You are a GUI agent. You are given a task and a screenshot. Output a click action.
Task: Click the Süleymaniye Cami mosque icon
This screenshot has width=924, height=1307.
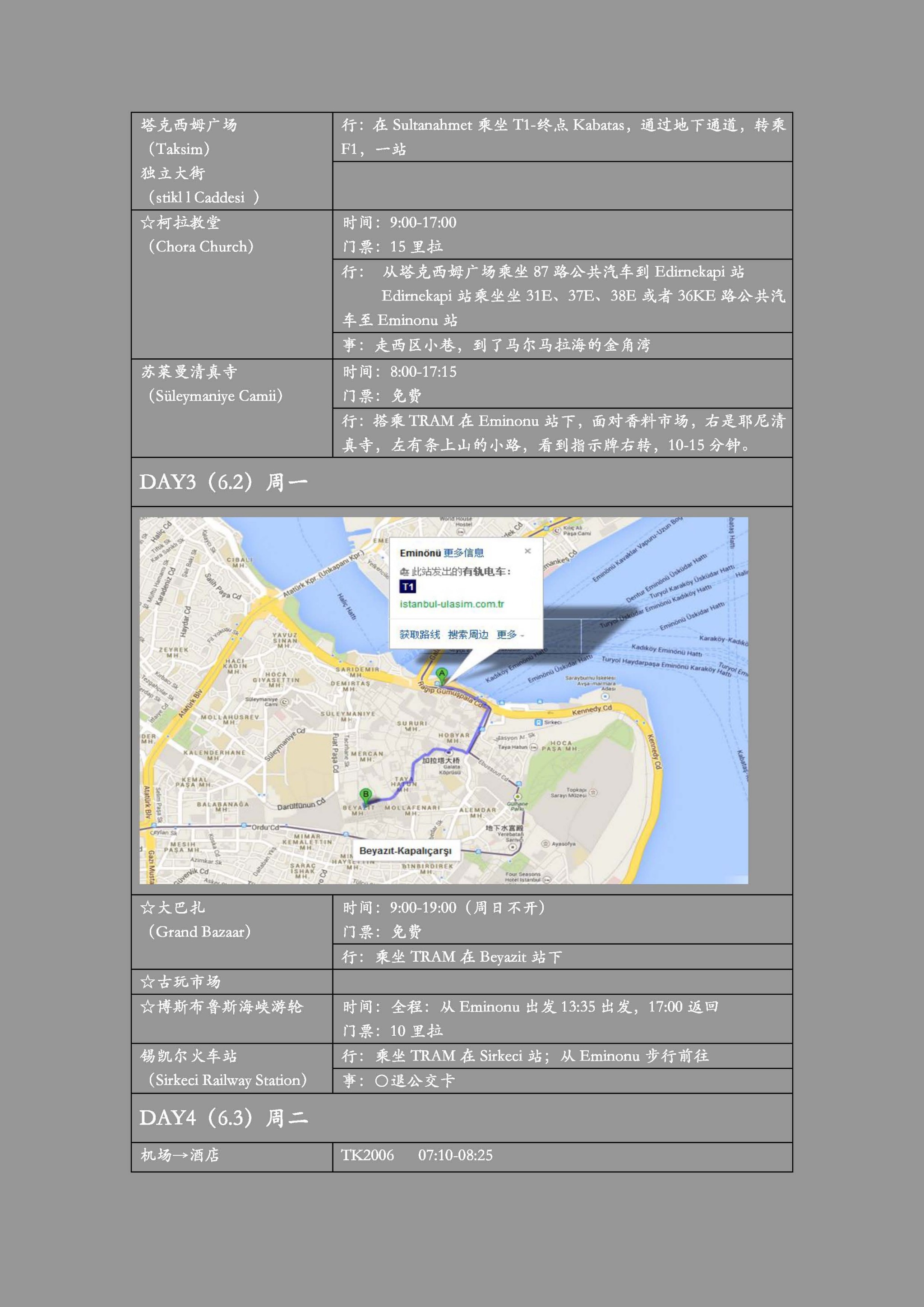284,702
